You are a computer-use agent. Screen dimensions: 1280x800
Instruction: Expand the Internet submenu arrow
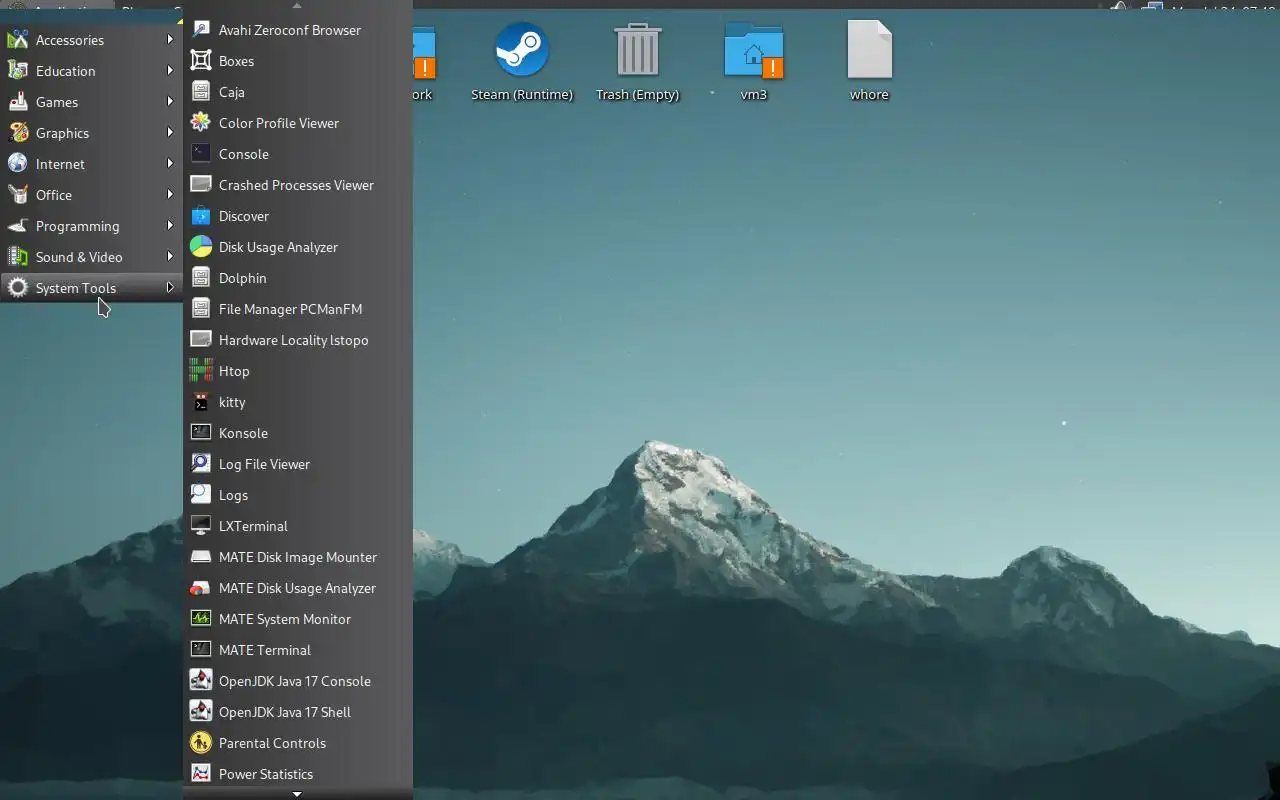170,164
